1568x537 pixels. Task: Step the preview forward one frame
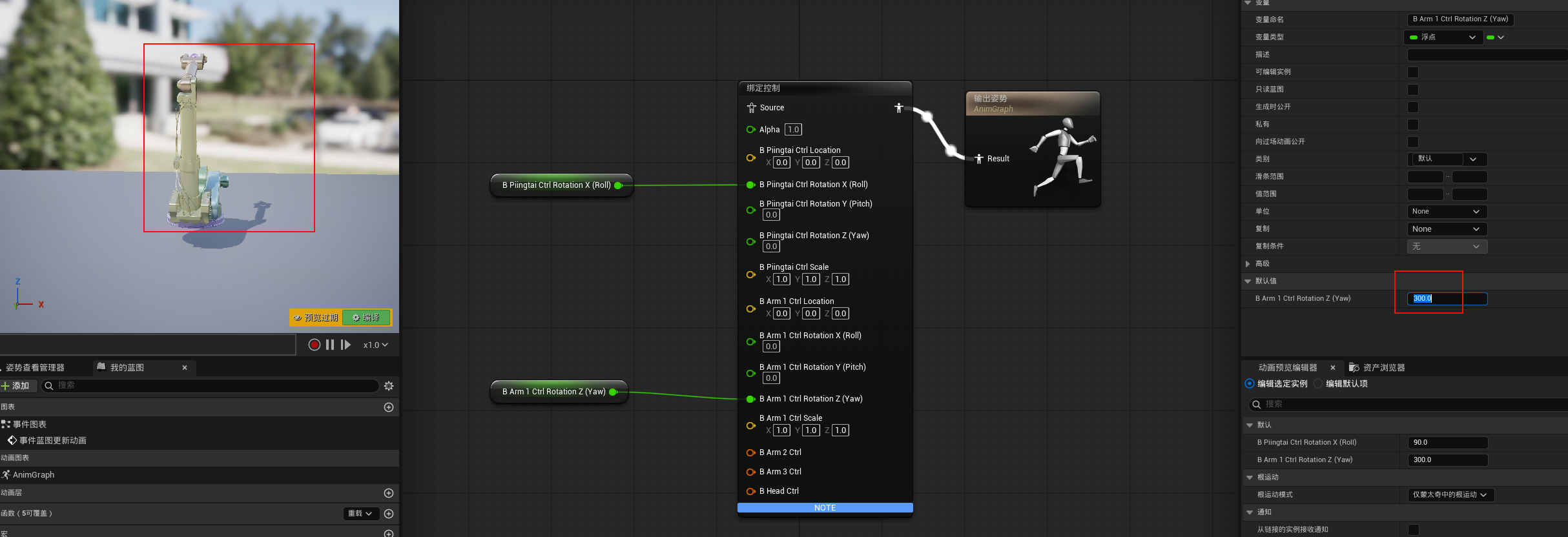click(346, 345)
